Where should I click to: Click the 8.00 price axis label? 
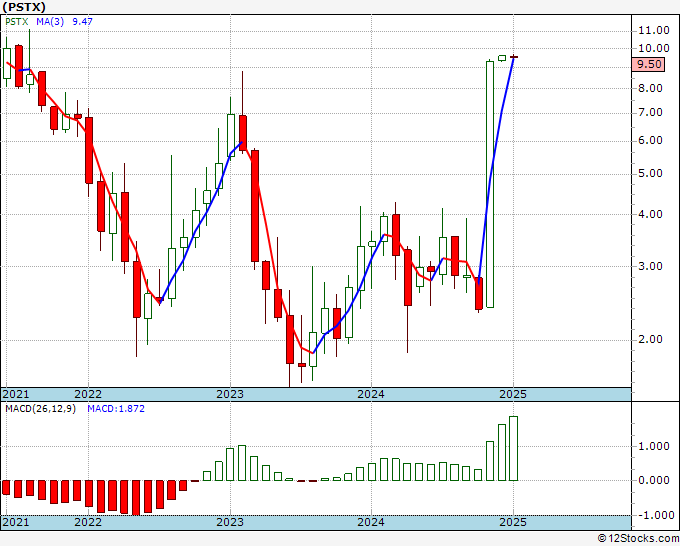point(650,88)
